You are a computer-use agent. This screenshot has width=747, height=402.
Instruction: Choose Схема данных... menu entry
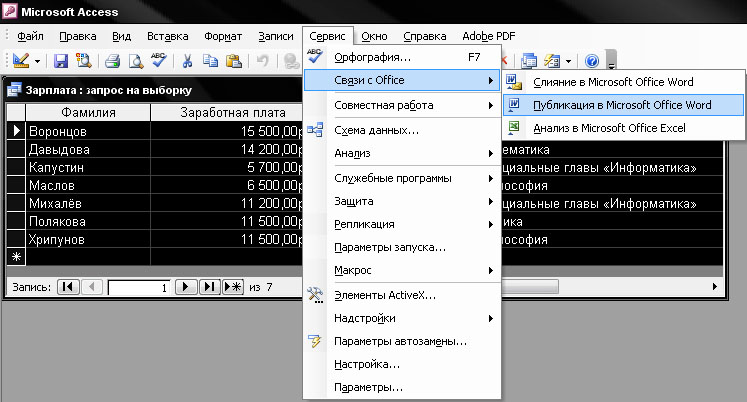[402, 130]
